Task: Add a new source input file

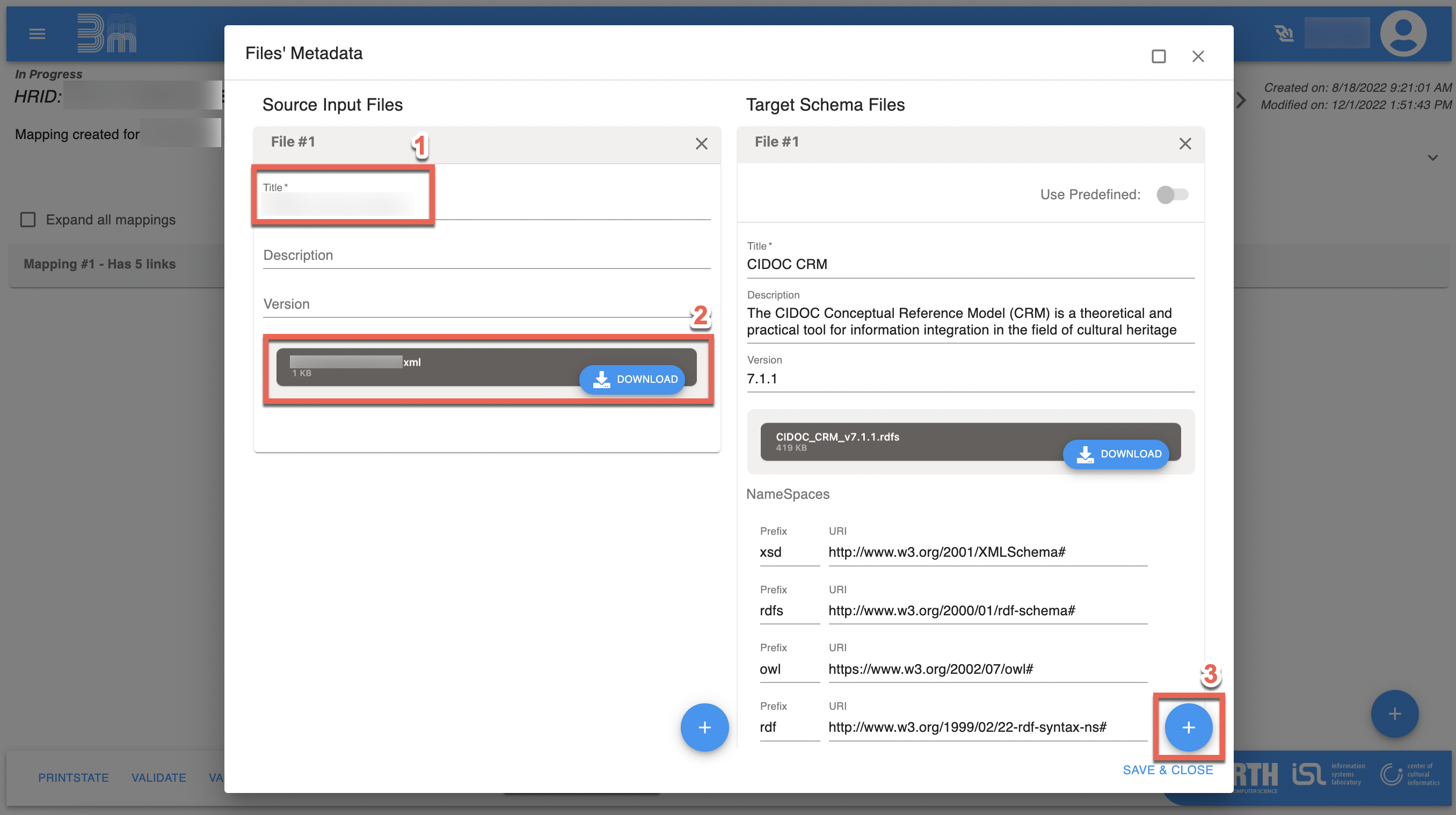Action: [x=704, y=727]
